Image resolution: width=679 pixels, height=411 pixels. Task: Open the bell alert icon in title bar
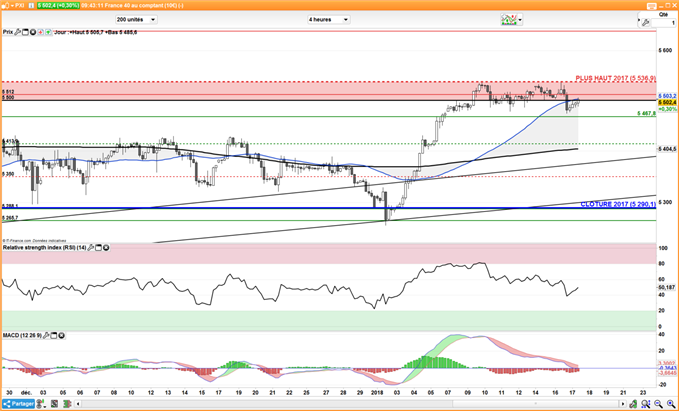coord(6,6)
